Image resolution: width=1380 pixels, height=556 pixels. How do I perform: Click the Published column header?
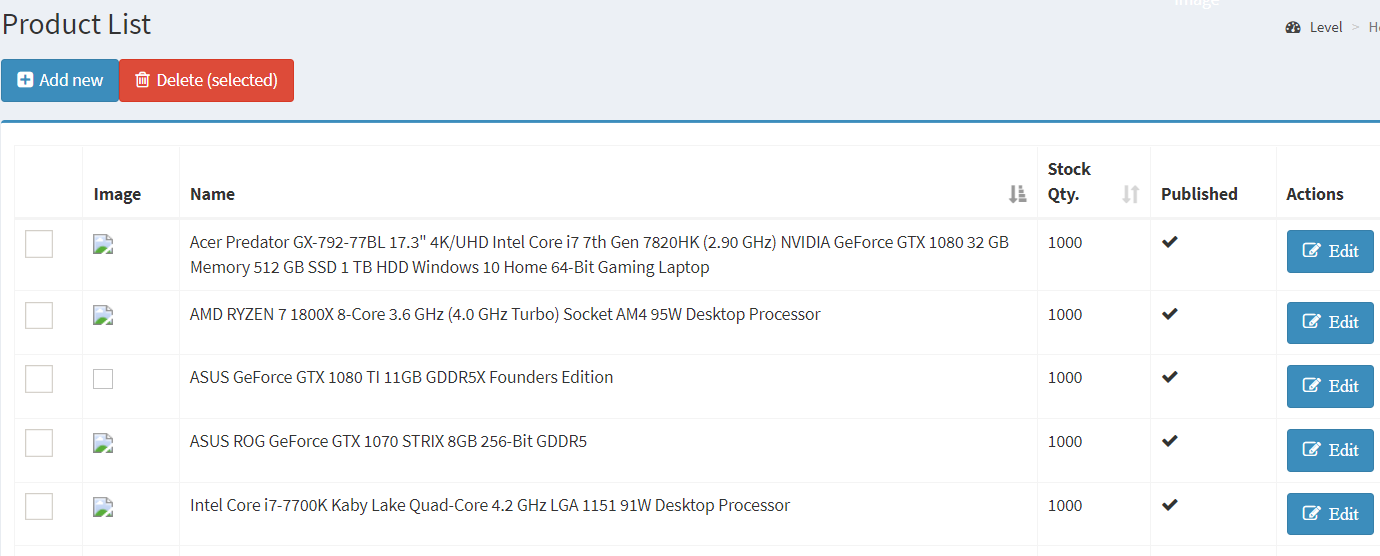1213,182
